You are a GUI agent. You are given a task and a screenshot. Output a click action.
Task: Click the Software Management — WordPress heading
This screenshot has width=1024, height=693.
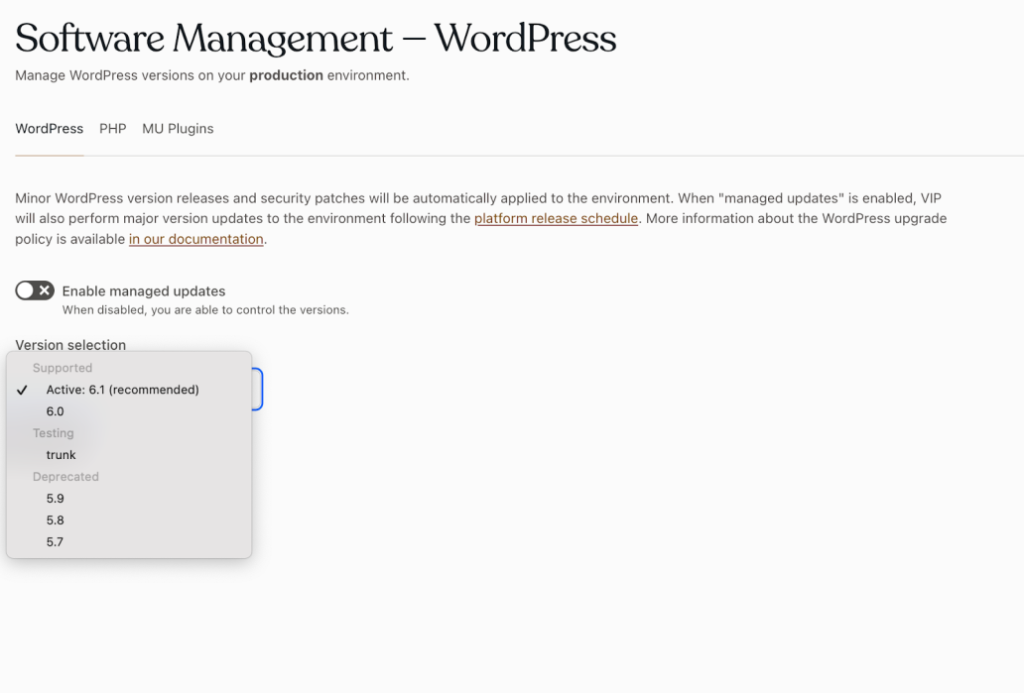(315, 38)
